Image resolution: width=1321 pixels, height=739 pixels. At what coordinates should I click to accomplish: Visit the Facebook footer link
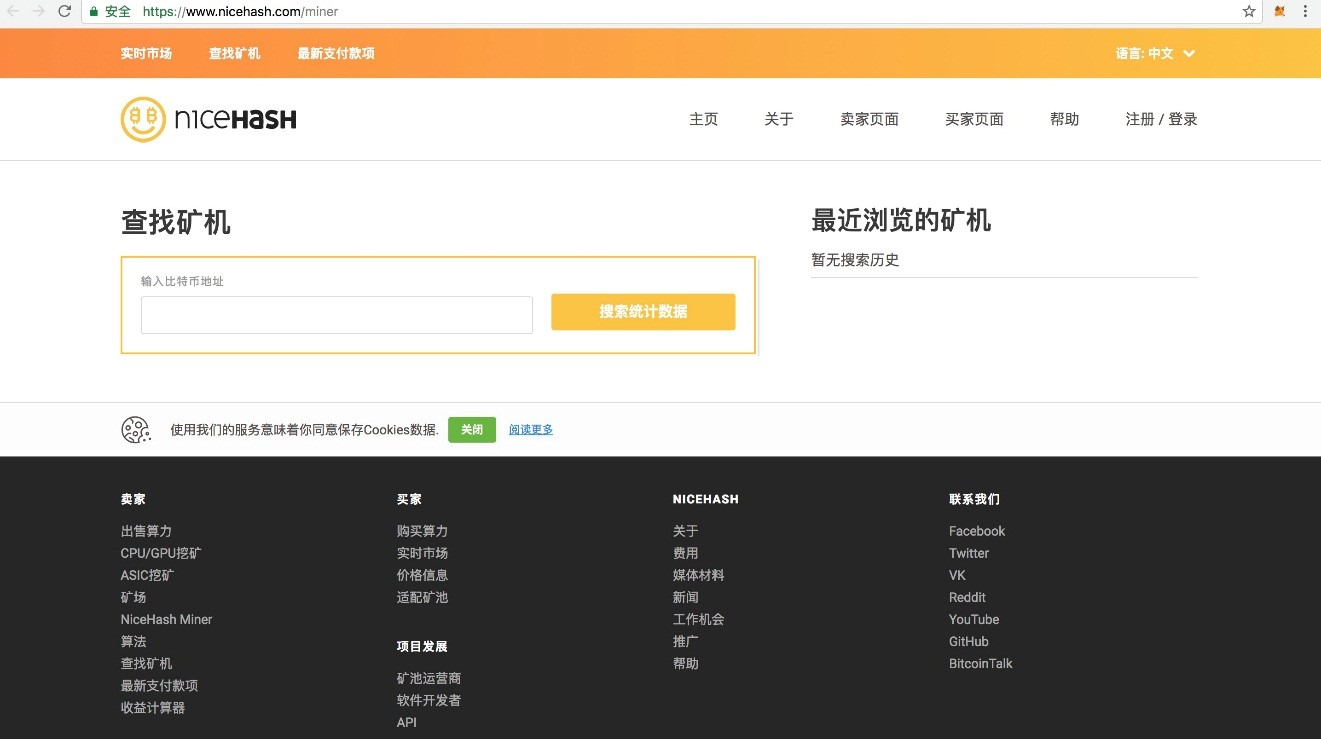(x=977, y=531)
